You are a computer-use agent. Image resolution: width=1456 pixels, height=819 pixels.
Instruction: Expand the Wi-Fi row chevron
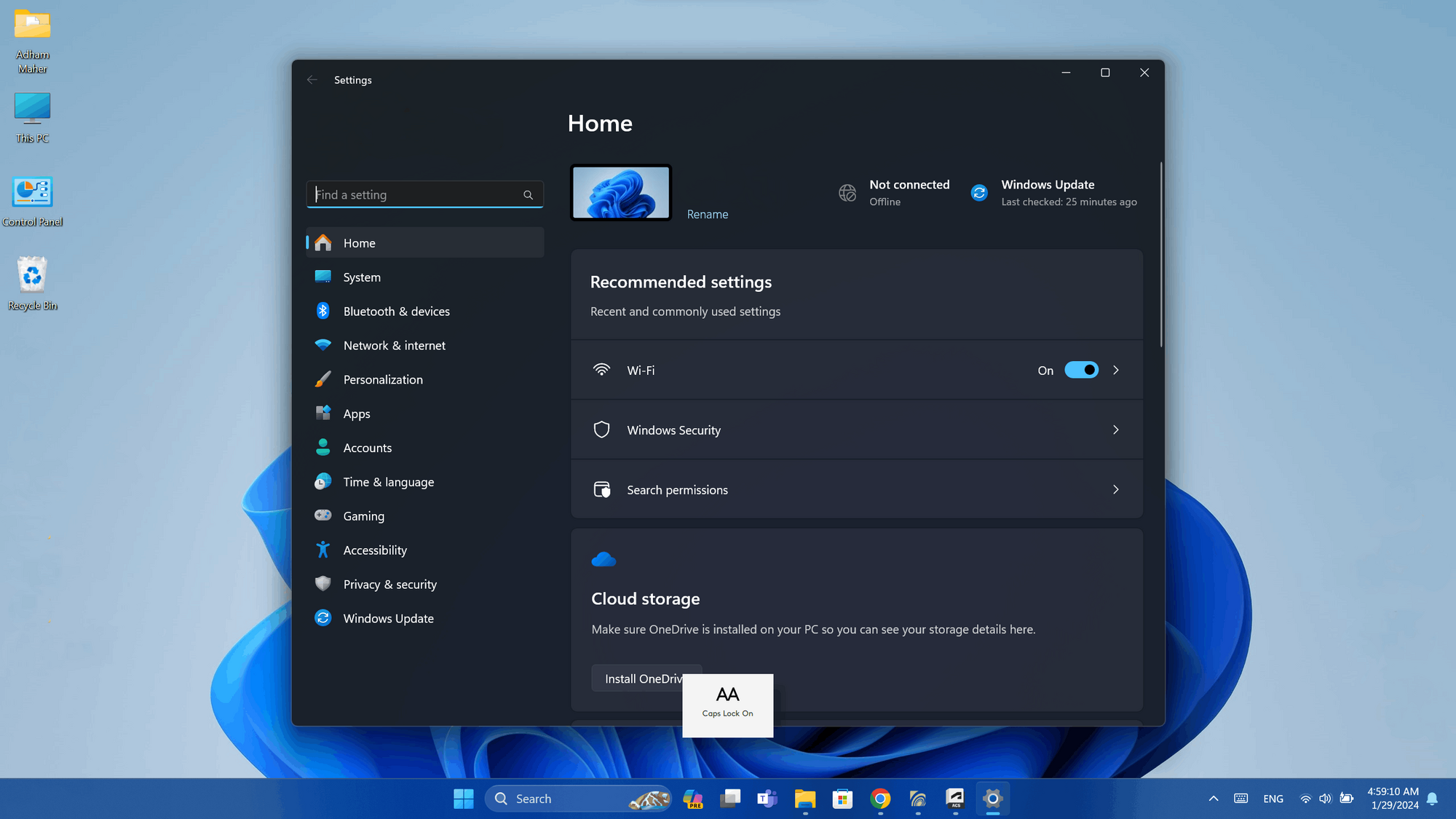[1116, 371]
